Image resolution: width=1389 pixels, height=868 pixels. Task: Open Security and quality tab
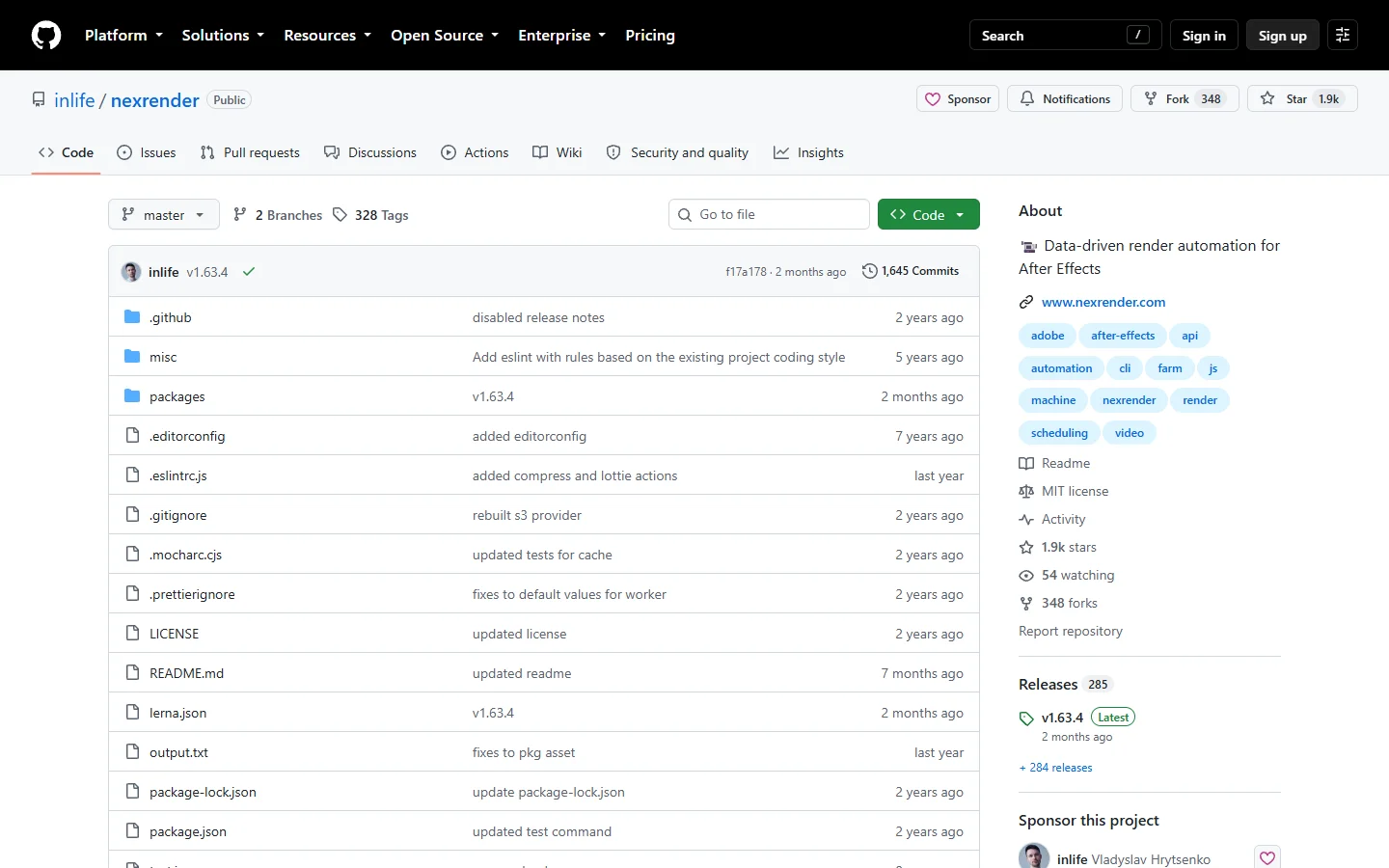(x=677, y=153)
